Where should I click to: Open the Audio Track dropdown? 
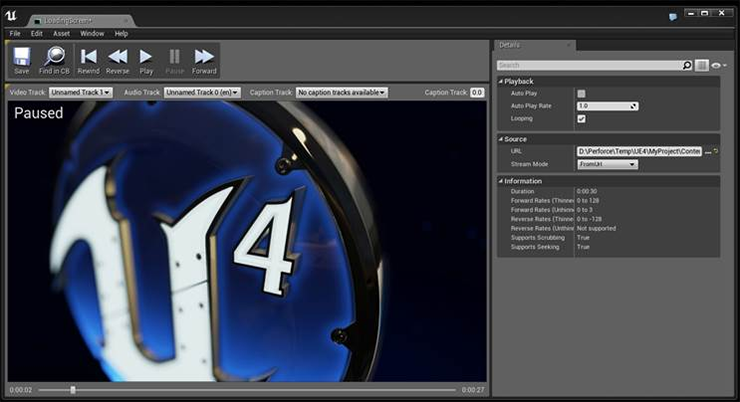pos(202,92)
